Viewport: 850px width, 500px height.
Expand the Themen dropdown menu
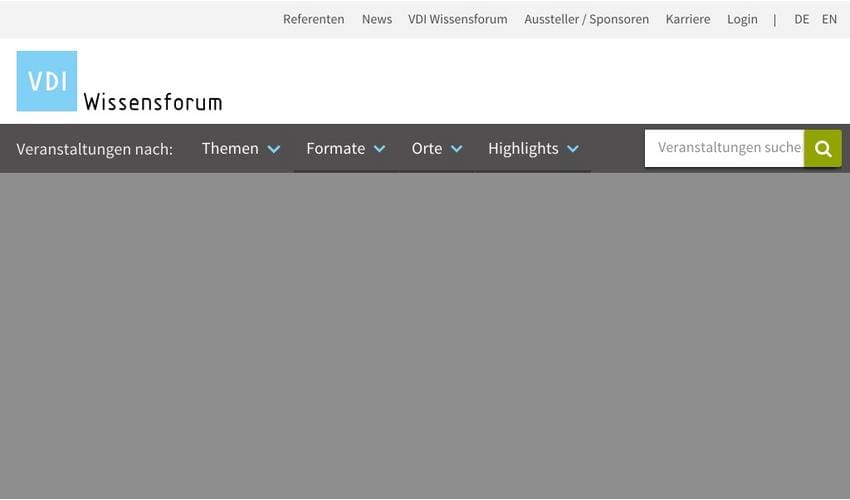231,148
